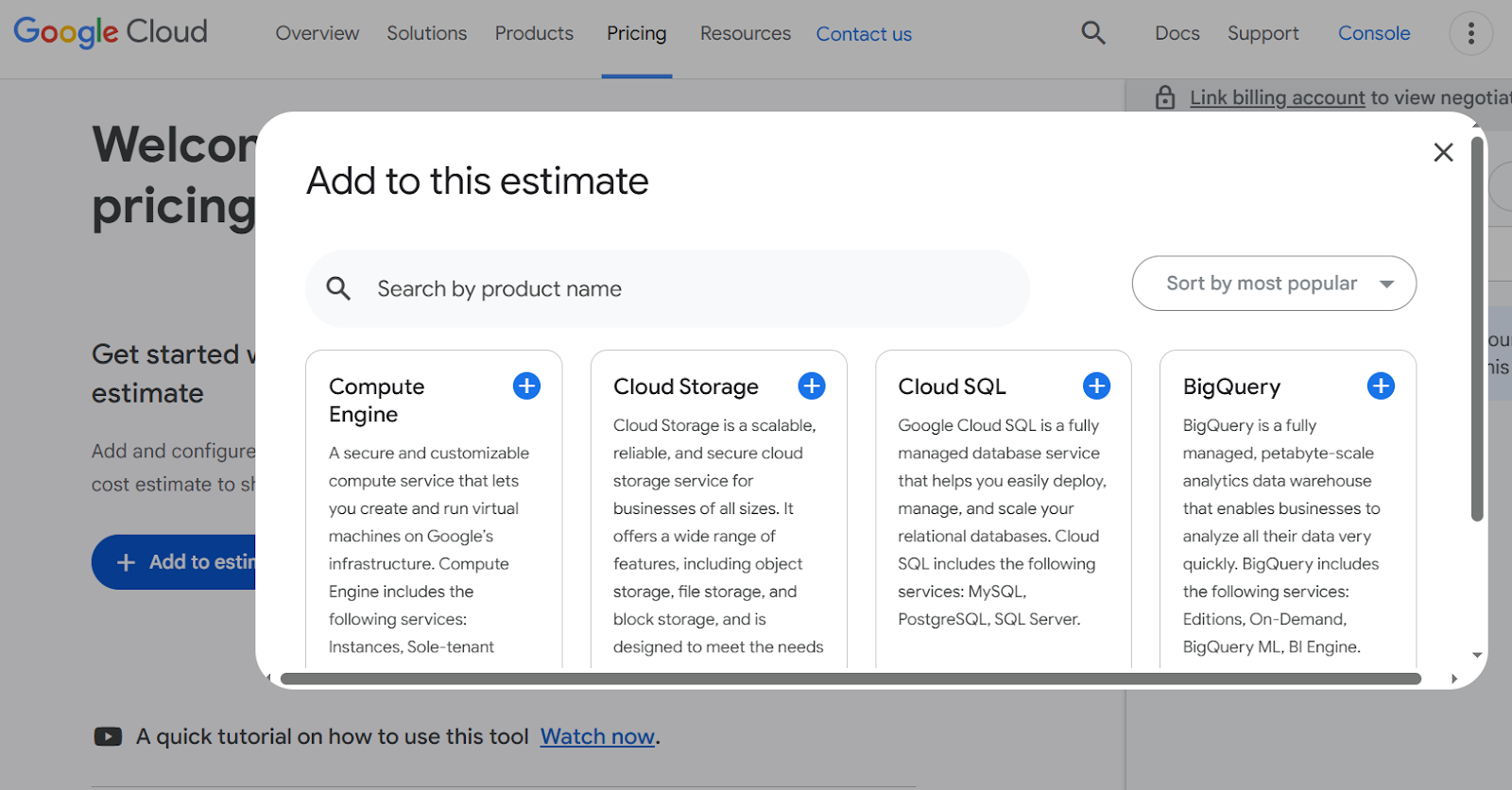Click the Link billing account link
The height and width of the screenshot is (790, 1512).
click(1278, 97)
